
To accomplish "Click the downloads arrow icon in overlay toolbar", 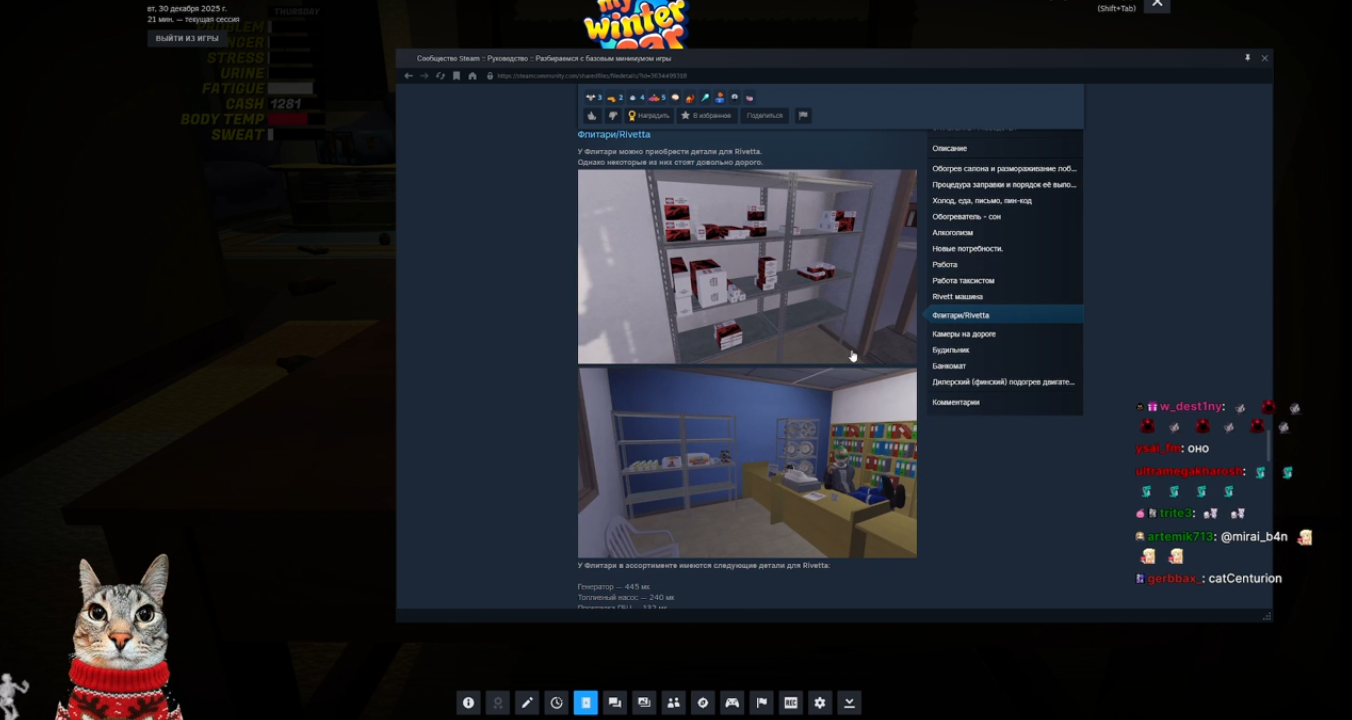I will click(x=850, y=703).
